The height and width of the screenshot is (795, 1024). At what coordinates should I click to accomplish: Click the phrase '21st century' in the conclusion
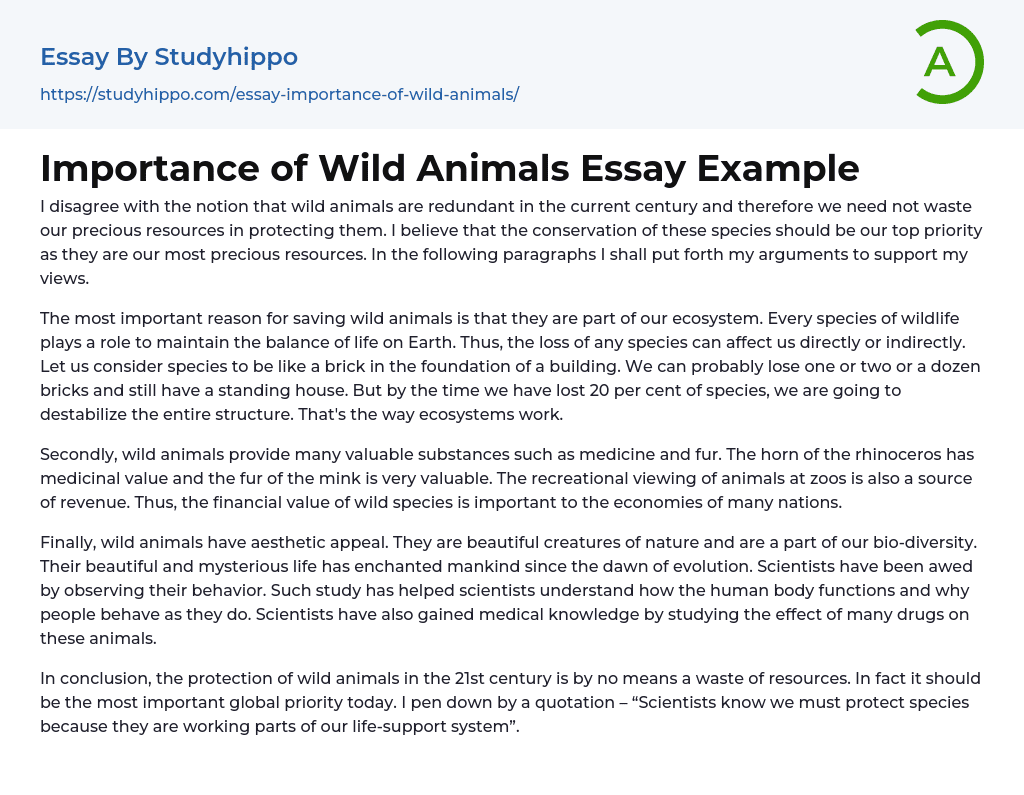(x=494, y=678)
